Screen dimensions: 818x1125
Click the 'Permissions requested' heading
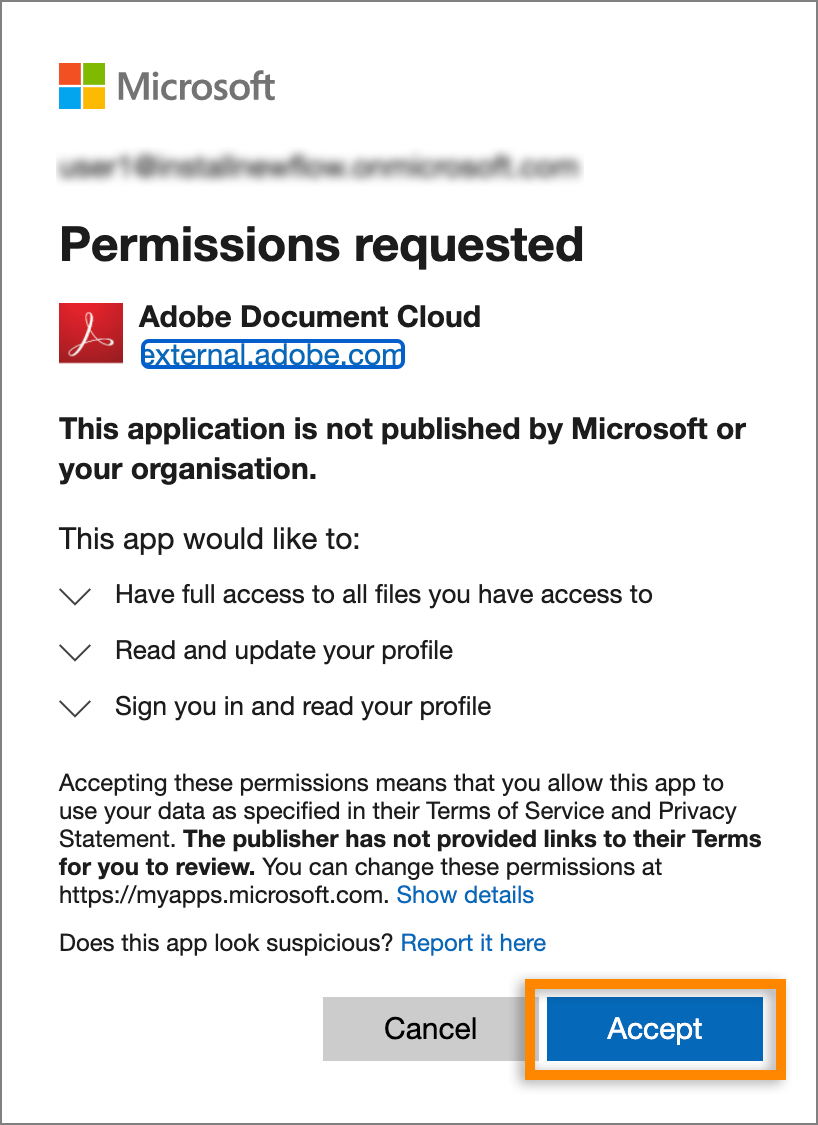(321, 244)
